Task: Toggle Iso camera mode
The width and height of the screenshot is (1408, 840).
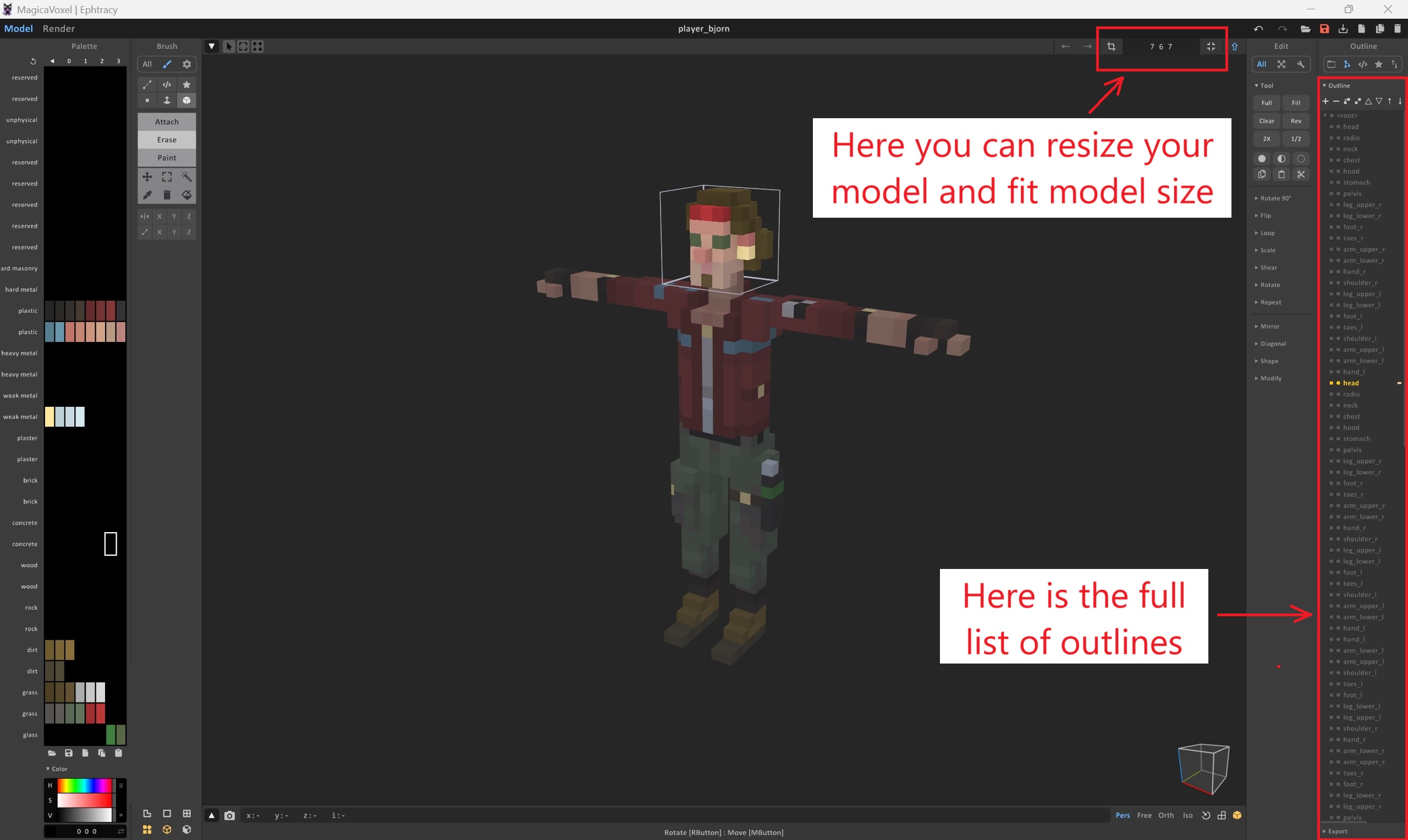Action: [x=1187, y=815]
